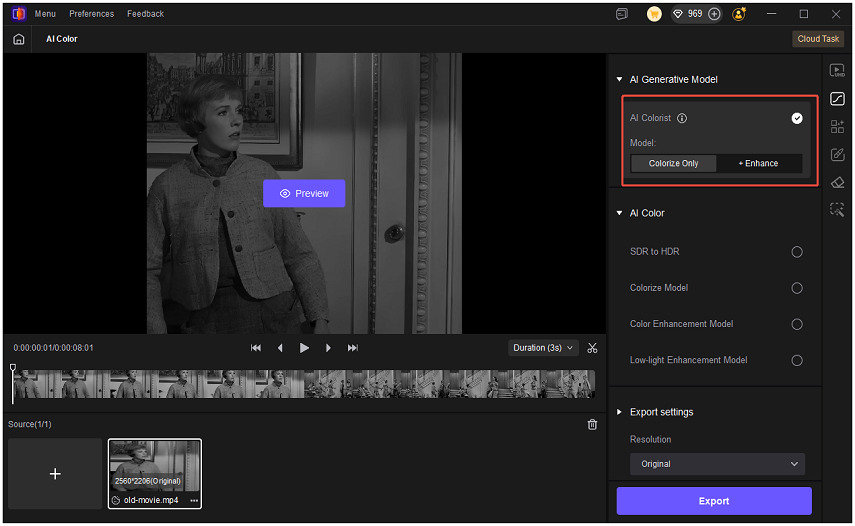Open the three-dots menu on old-movie.mp4

[x=194, y=500]
